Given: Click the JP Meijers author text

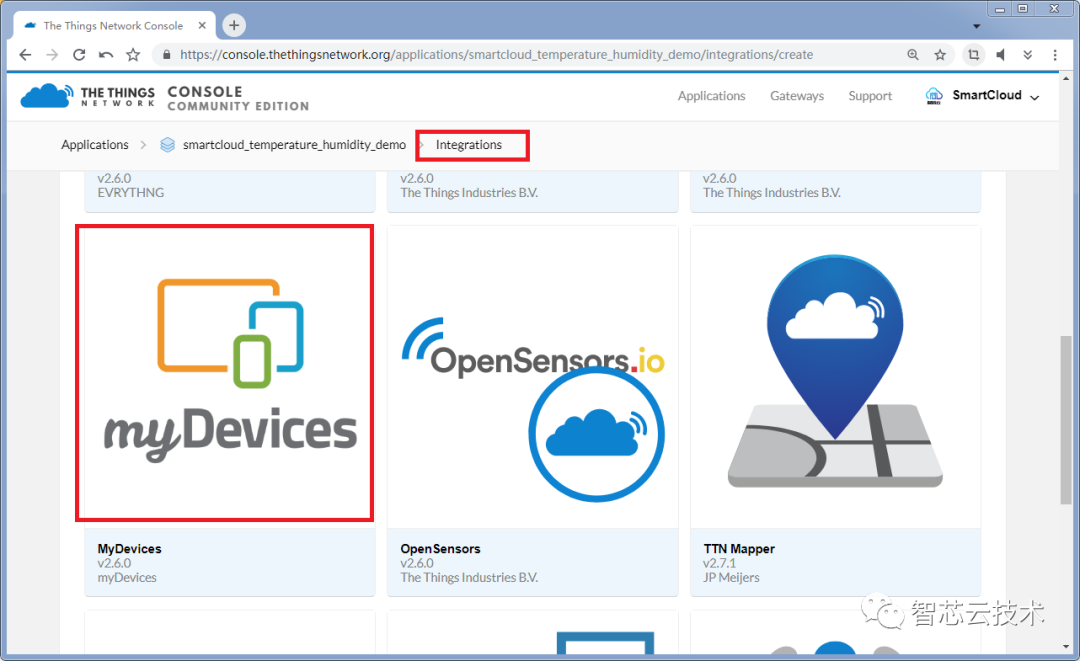Looking at the screenshot, I should [731, 578].
